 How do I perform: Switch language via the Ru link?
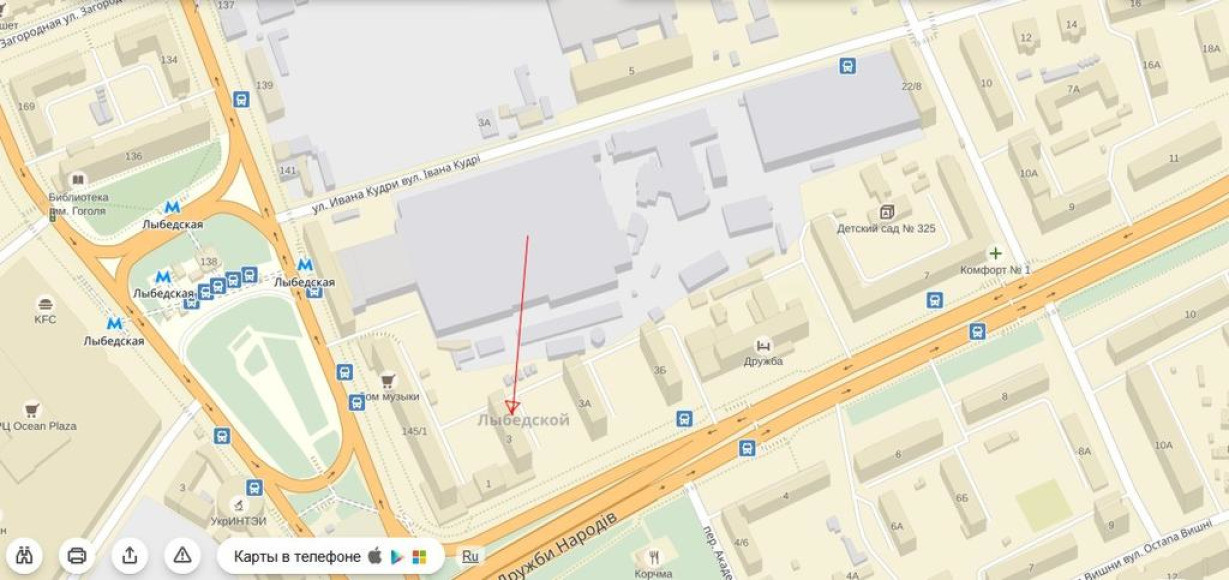pyautogui.click(x=469, y=556)
